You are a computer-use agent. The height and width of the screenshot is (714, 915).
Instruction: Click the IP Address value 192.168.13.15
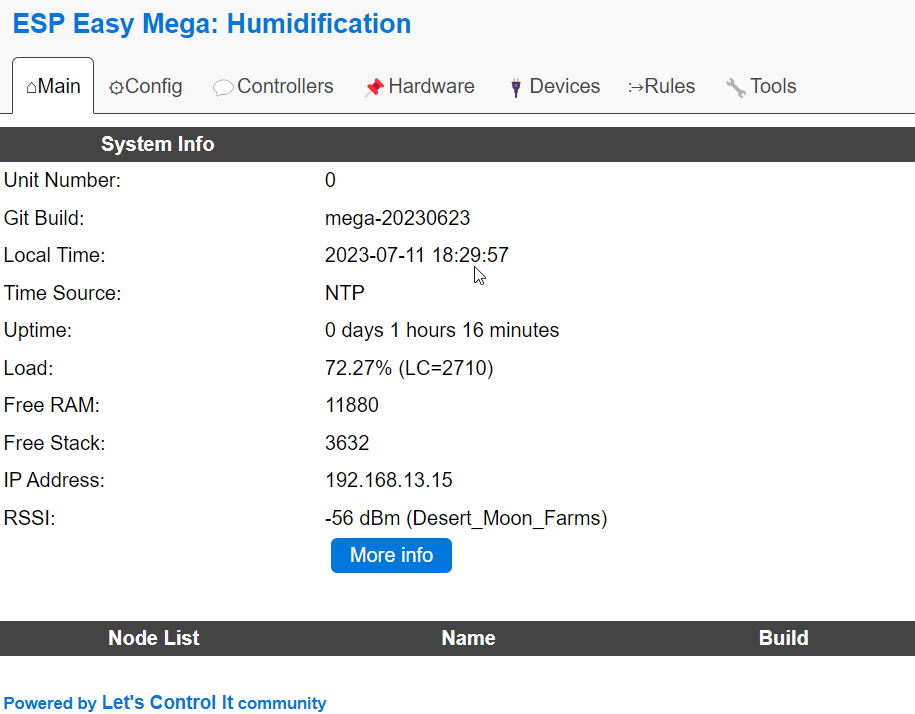point(390,480)
